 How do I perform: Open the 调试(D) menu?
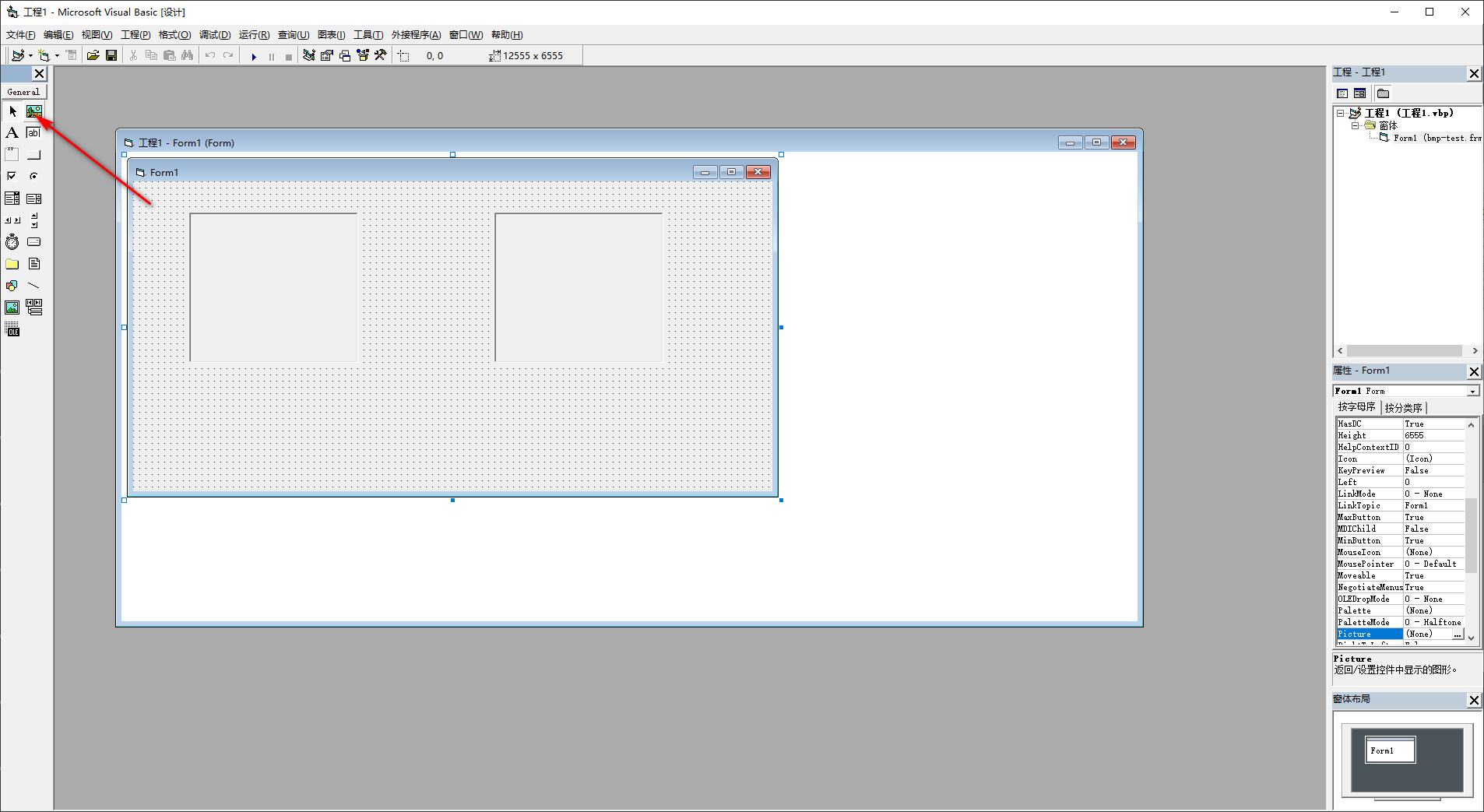tap(215, 35)
